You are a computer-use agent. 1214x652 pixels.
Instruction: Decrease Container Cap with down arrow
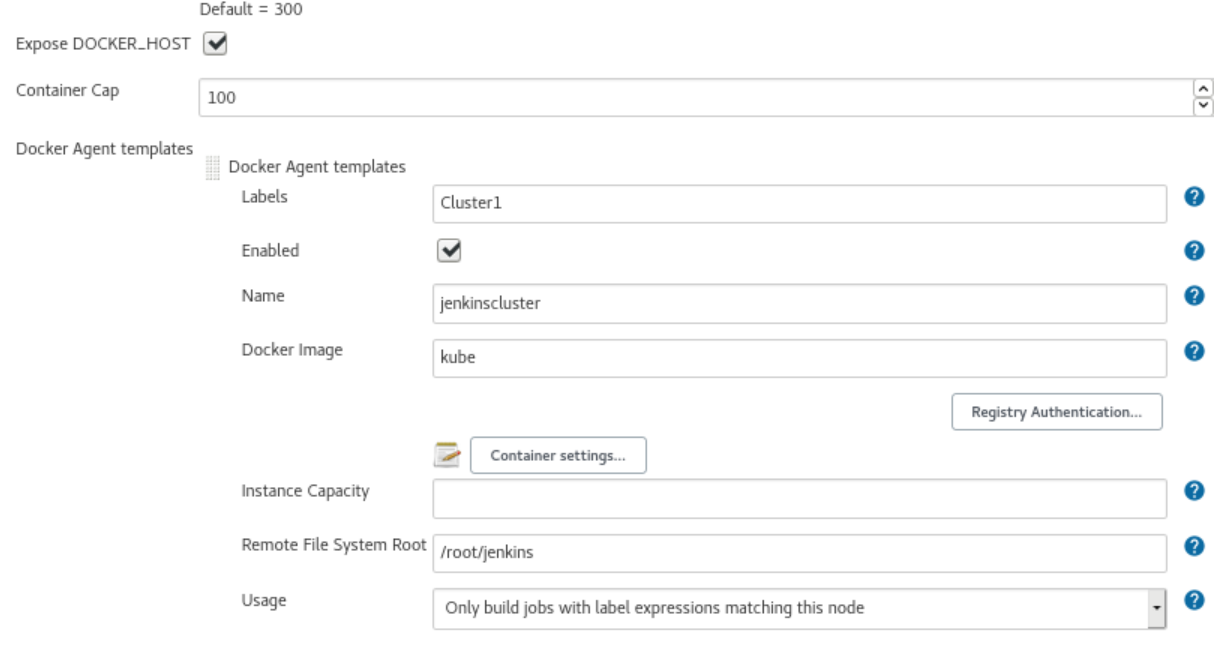point(1203,104)
